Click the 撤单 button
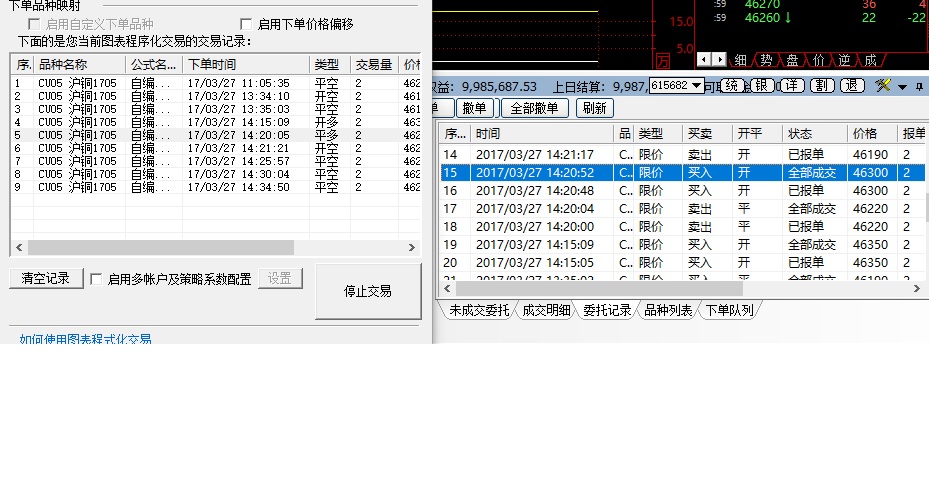The width and height of the screenshot is (929, 480). [475, 108]
